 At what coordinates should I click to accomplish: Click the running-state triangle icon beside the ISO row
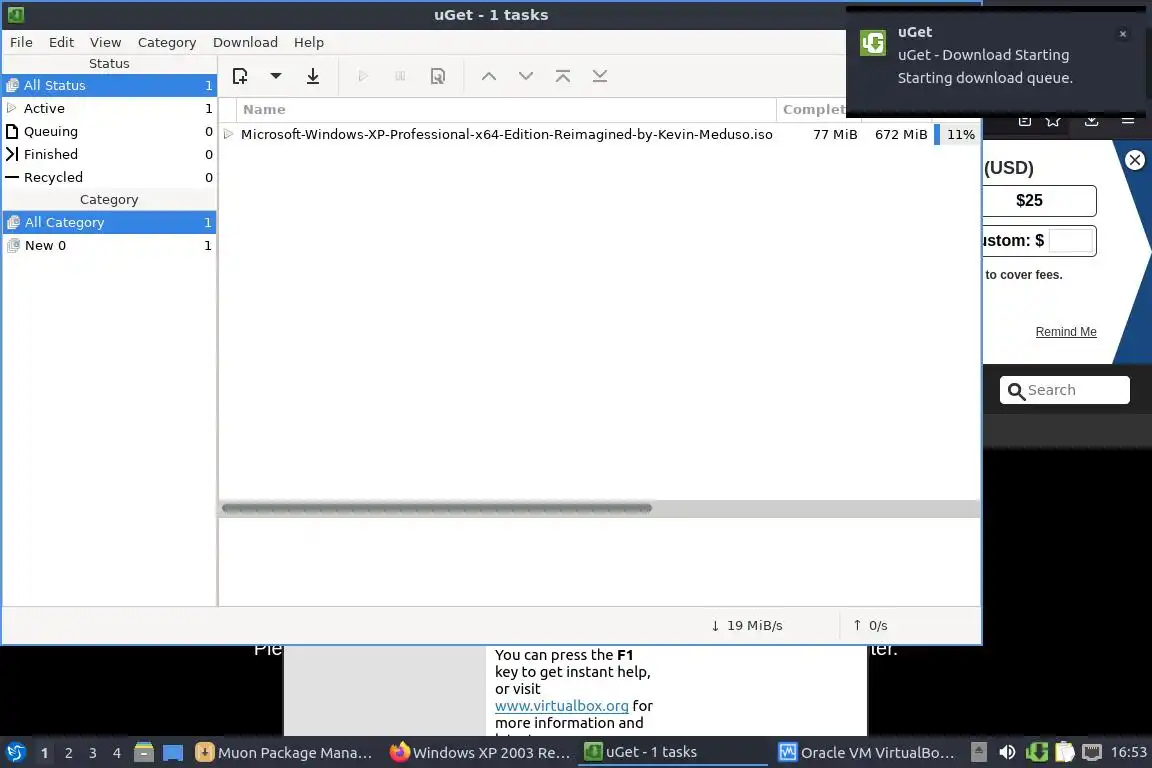(x=228, y=134)
